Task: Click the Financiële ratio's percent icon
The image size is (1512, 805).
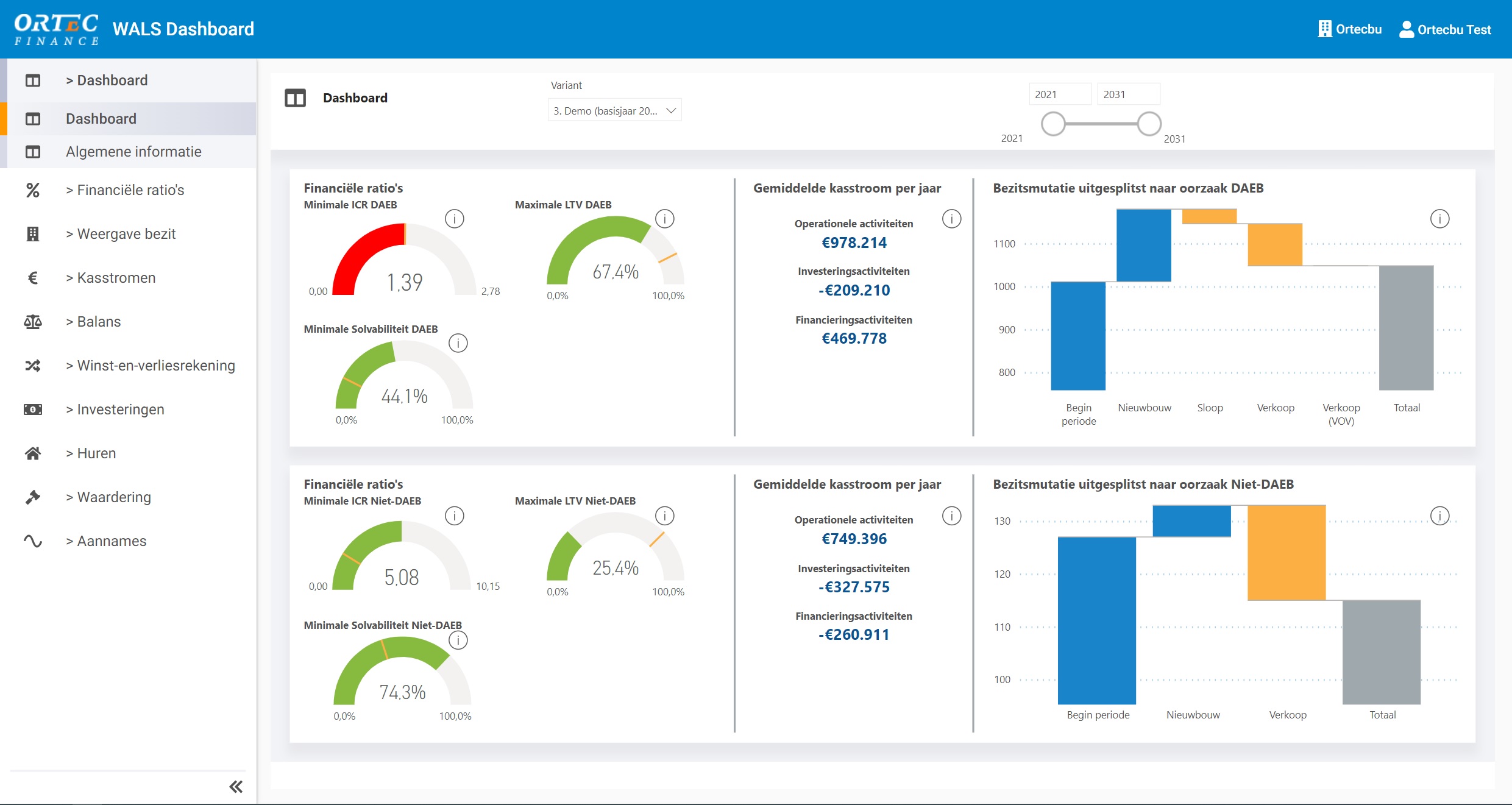Action: pyautogui.click(x=32, y=190)
